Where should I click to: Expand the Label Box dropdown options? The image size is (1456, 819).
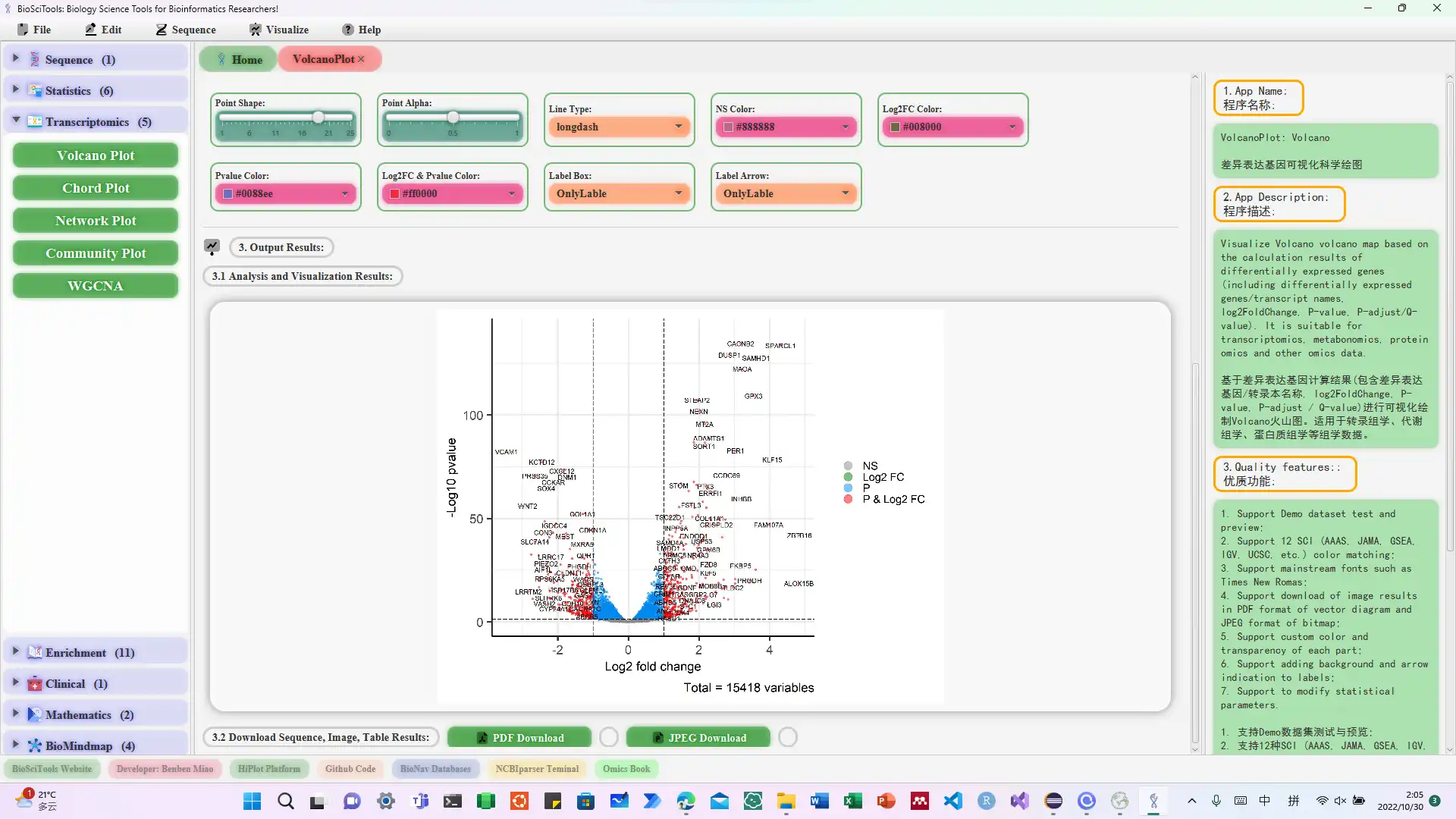pos(678,193)
